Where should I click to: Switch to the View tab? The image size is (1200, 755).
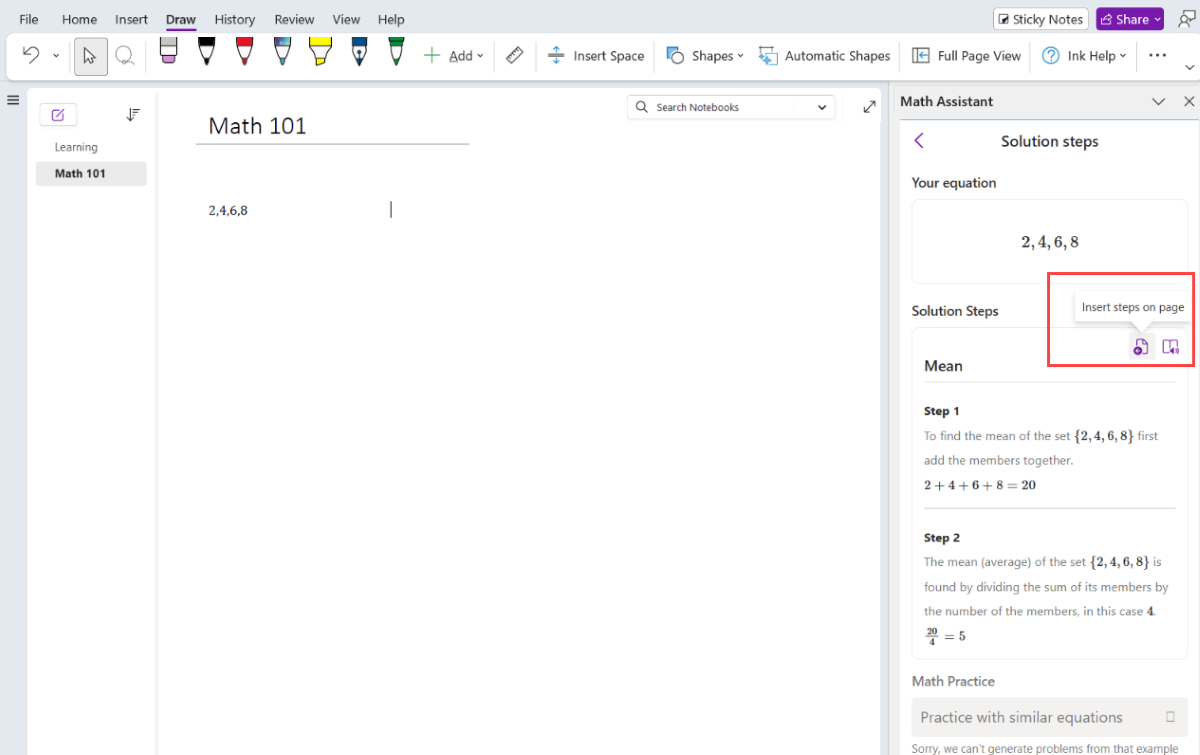coord(346,19)
